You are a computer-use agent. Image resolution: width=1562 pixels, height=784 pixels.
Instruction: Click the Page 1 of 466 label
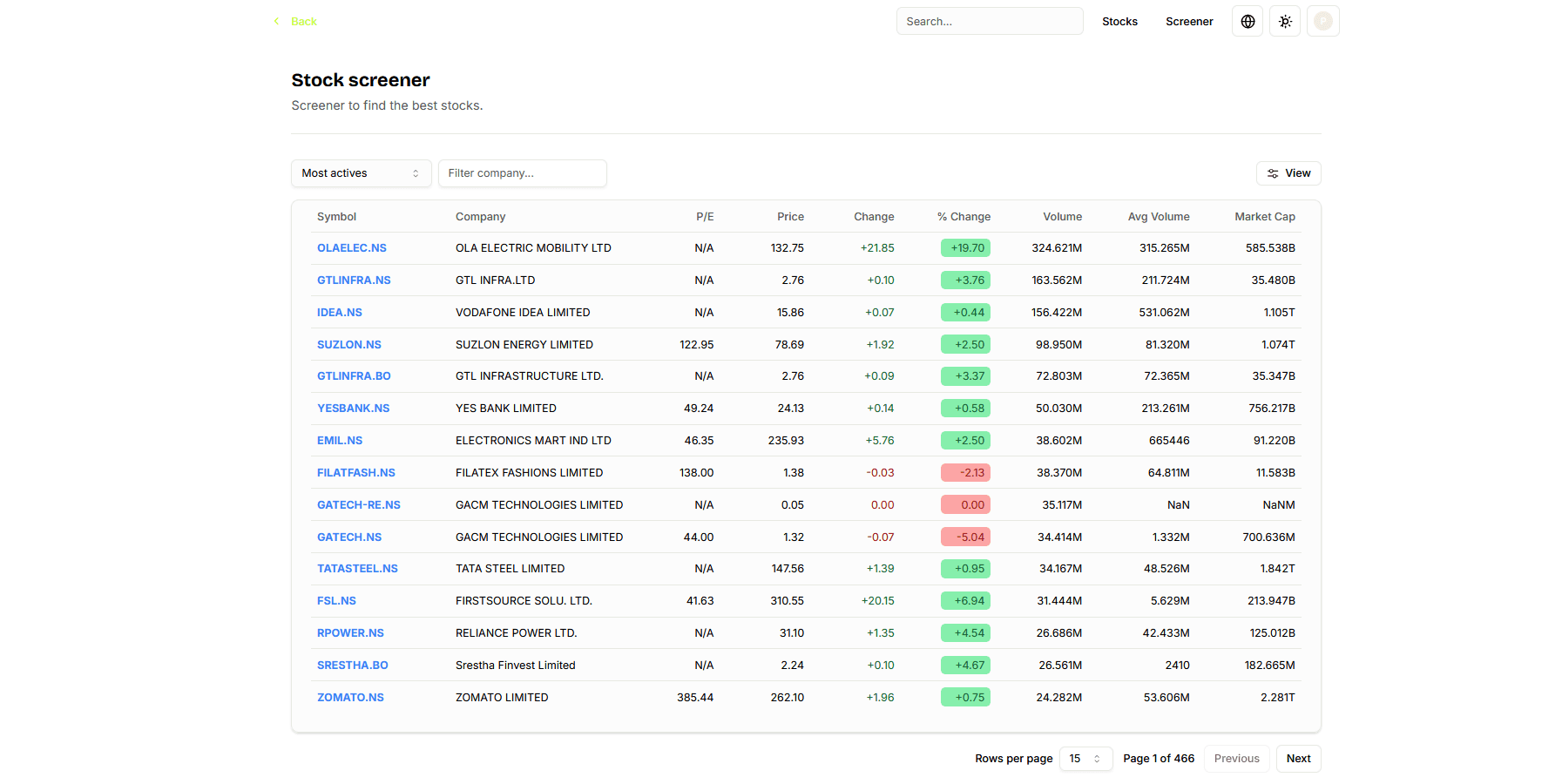(x=1159, y=759)
